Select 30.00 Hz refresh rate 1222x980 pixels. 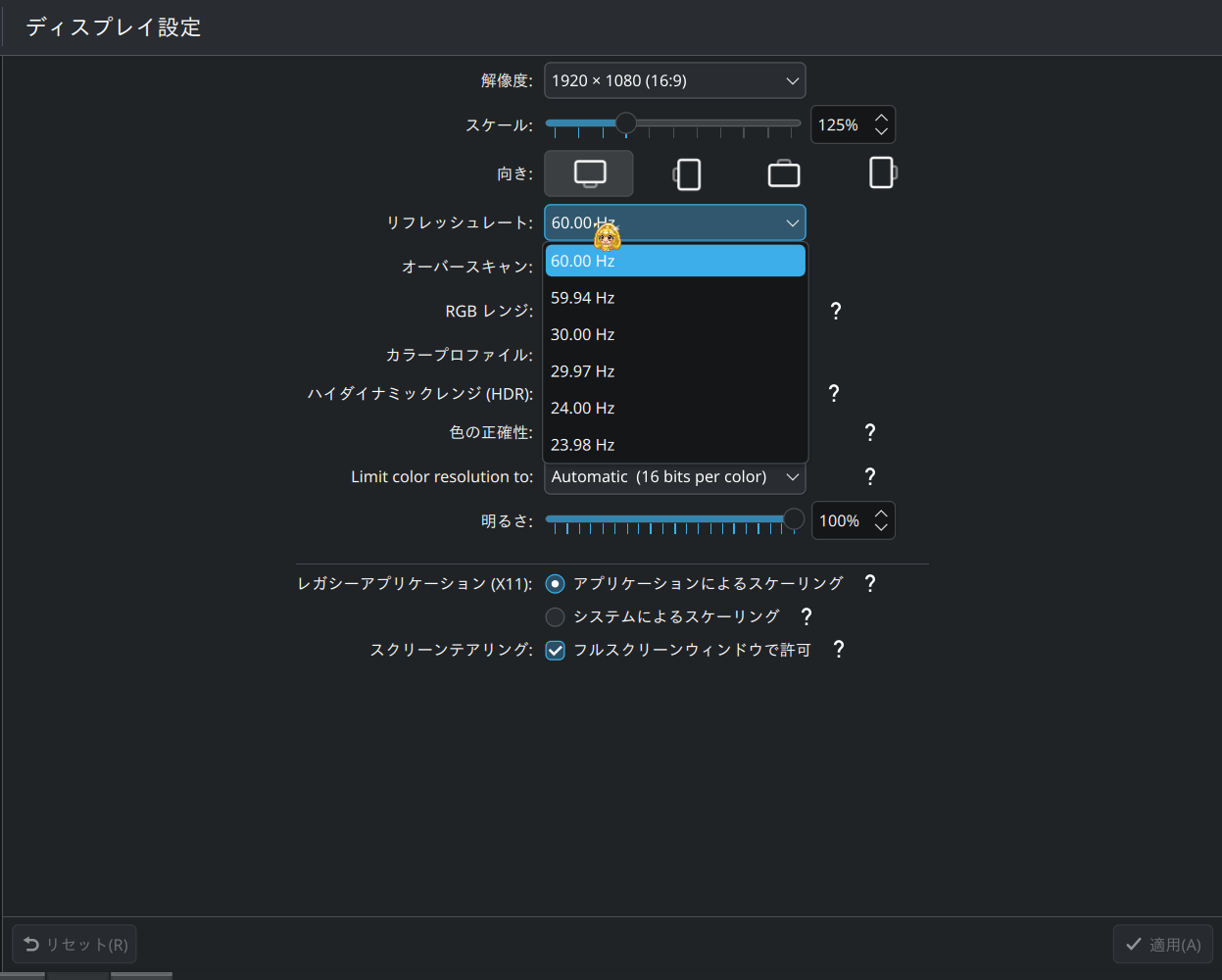[x=674, y=334]
